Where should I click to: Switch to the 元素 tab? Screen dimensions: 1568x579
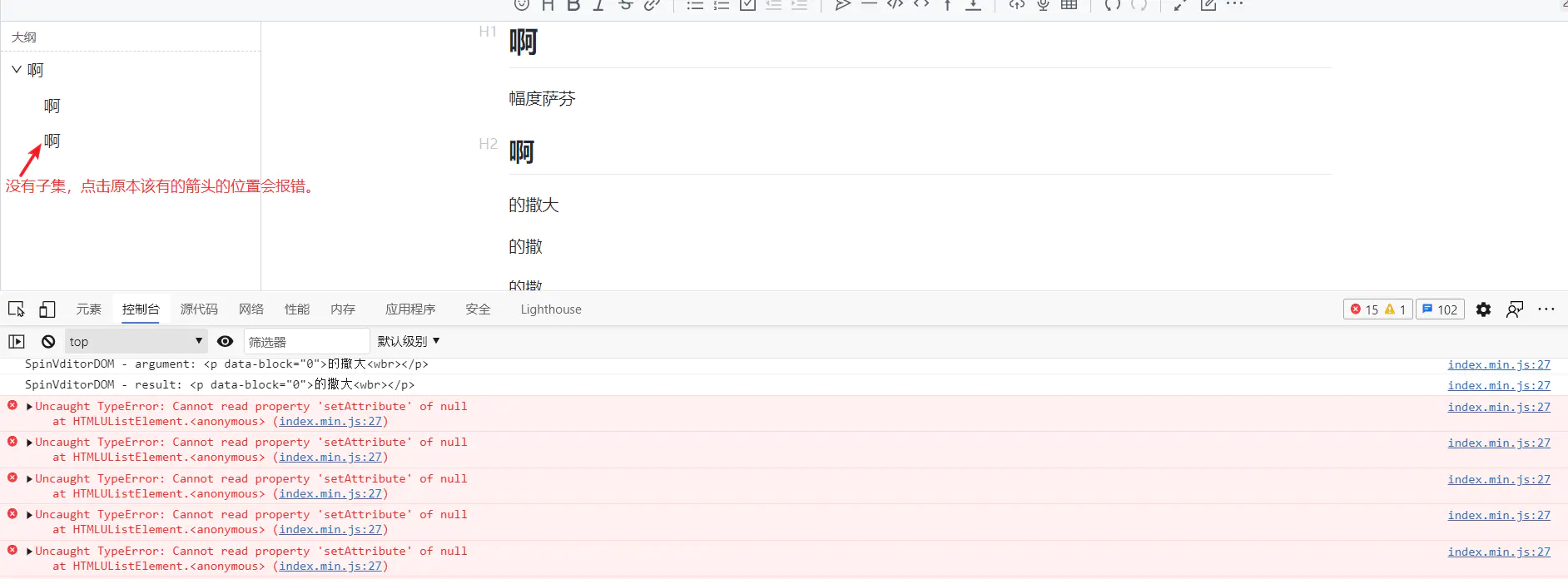pos(89,309)
